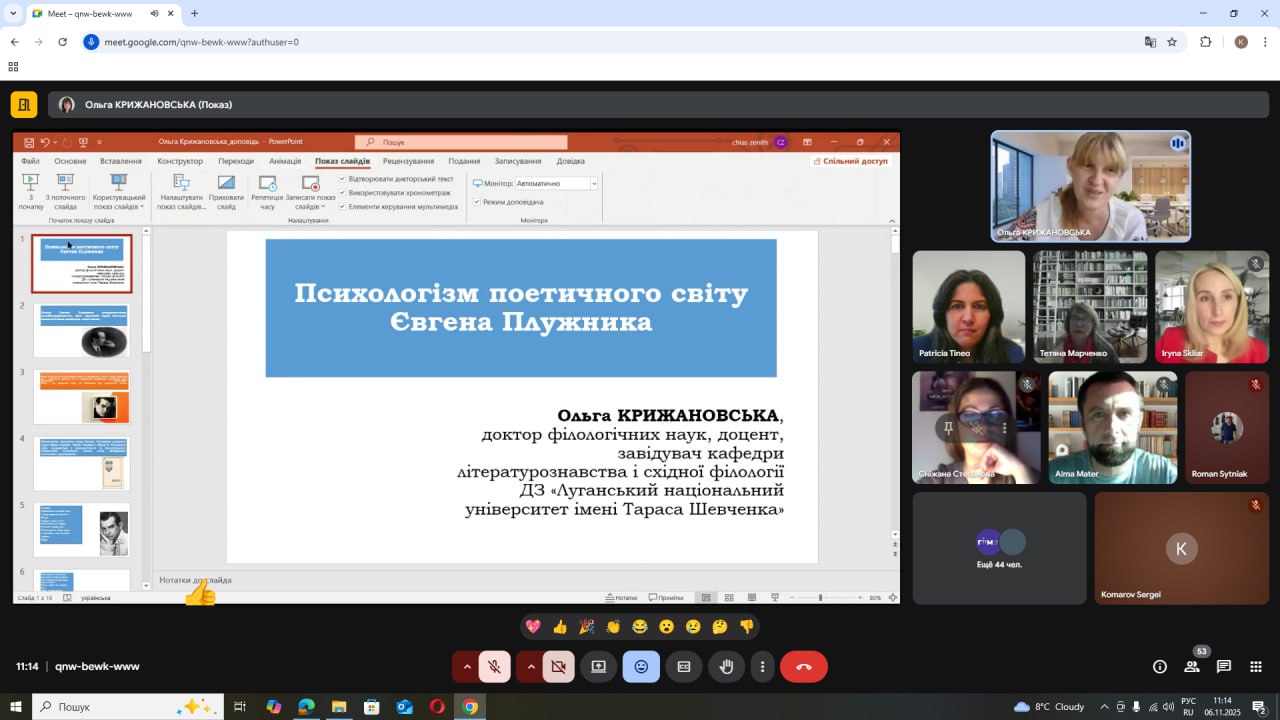Open the in-call chat panel

(1223, 667)
